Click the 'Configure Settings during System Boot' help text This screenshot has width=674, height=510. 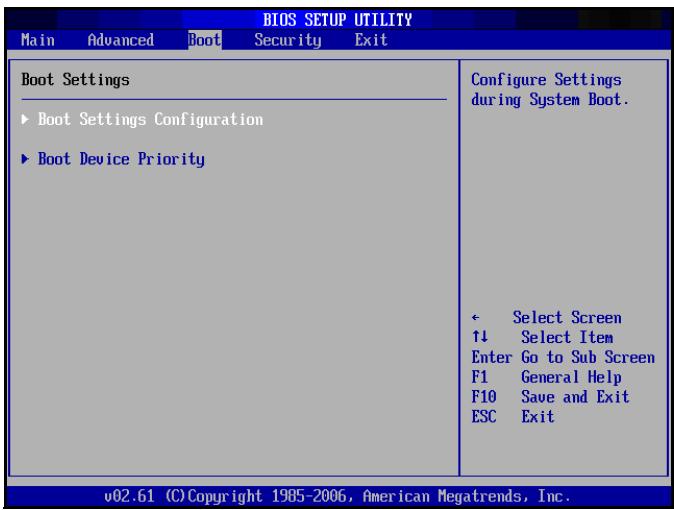tap(550, 89)
